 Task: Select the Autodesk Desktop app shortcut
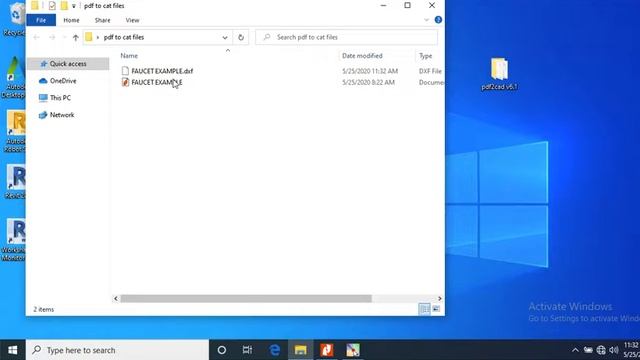pyautogui.click(x=14, y=78)
